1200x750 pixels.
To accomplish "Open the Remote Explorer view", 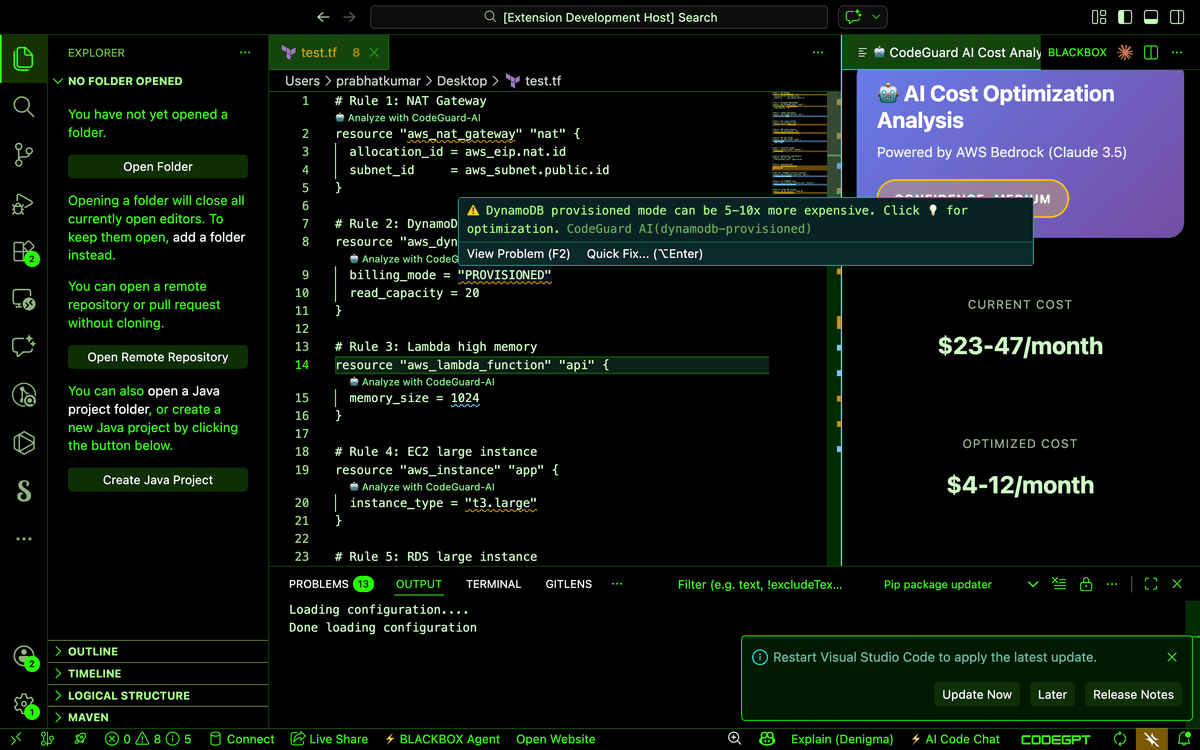I will pos(24,299).
